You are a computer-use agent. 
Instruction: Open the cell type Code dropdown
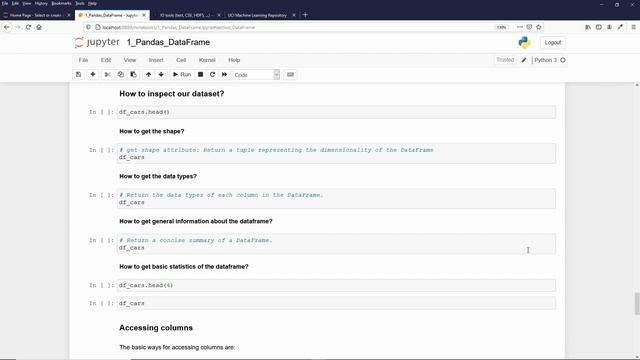[x=256, y=75]
